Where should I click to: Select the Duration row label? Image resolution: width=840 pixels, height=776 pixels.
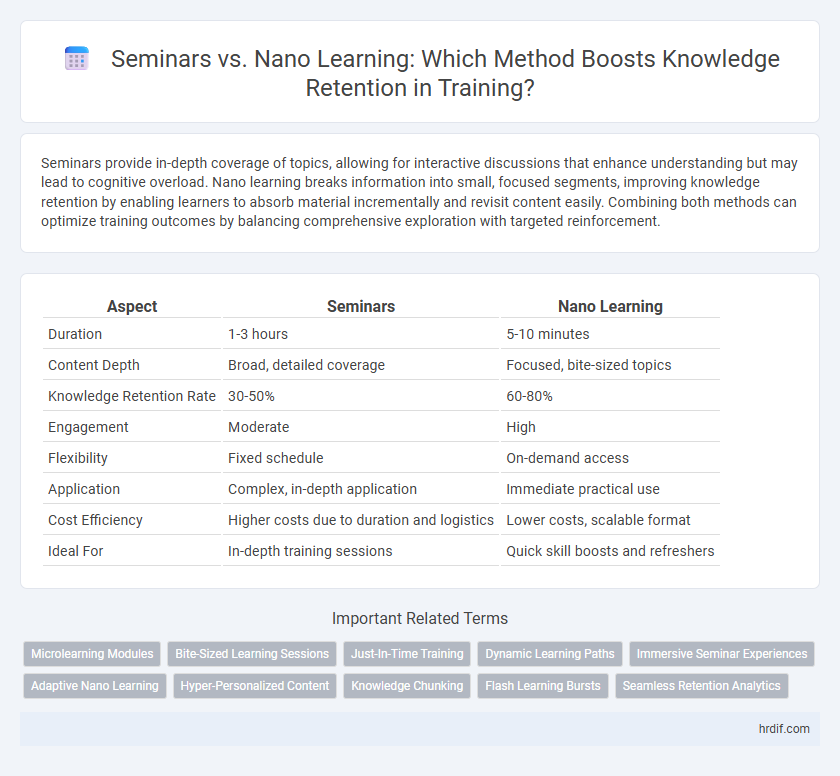coord(75,334)
